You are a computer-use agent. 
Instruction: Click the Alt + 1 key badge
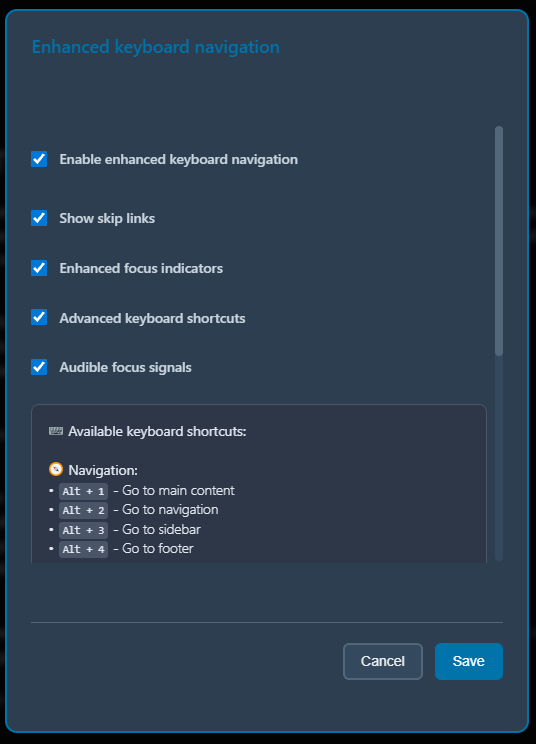pos(83,491)
